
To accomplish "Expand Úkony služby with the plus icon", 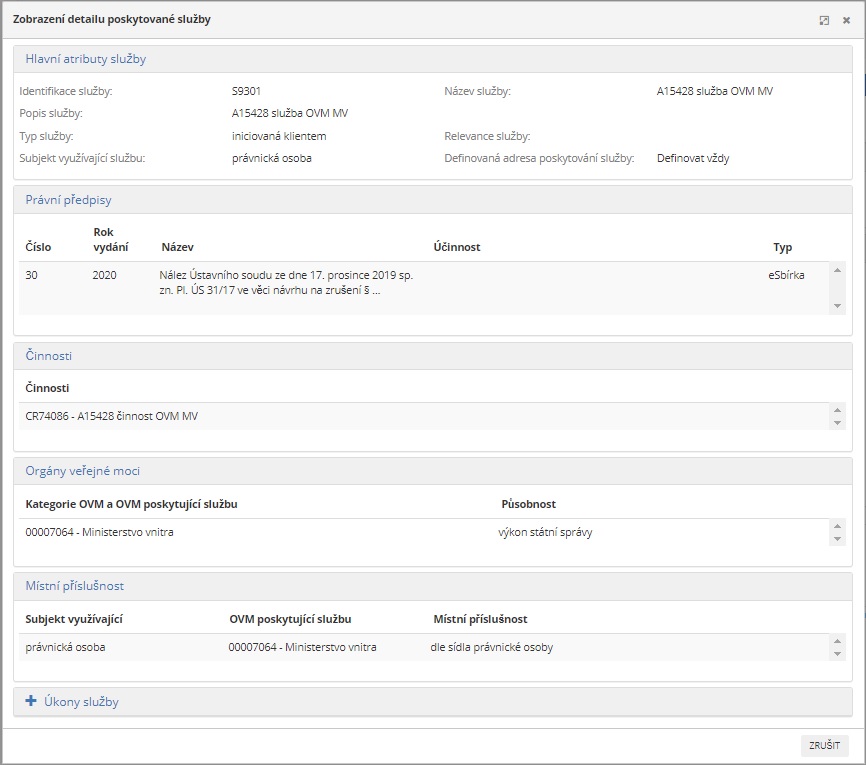I will coord(30,701).
